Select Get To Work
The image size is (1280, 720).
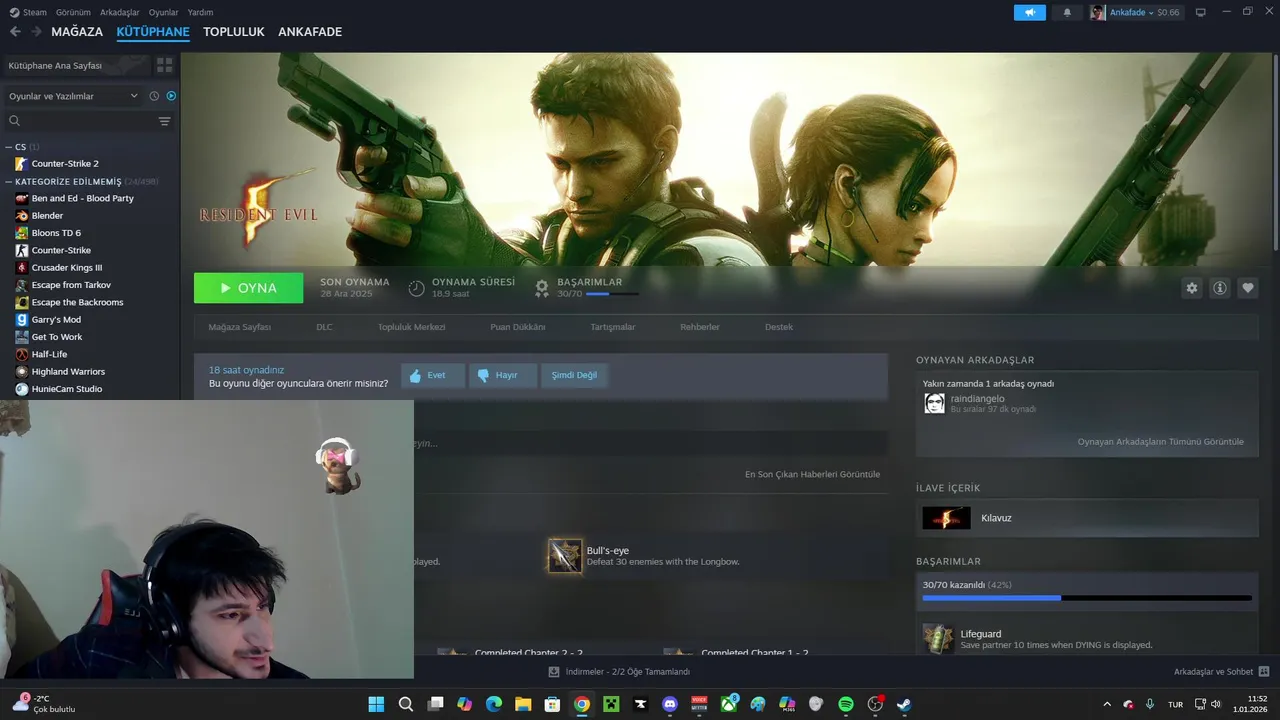tap(57, 337)
